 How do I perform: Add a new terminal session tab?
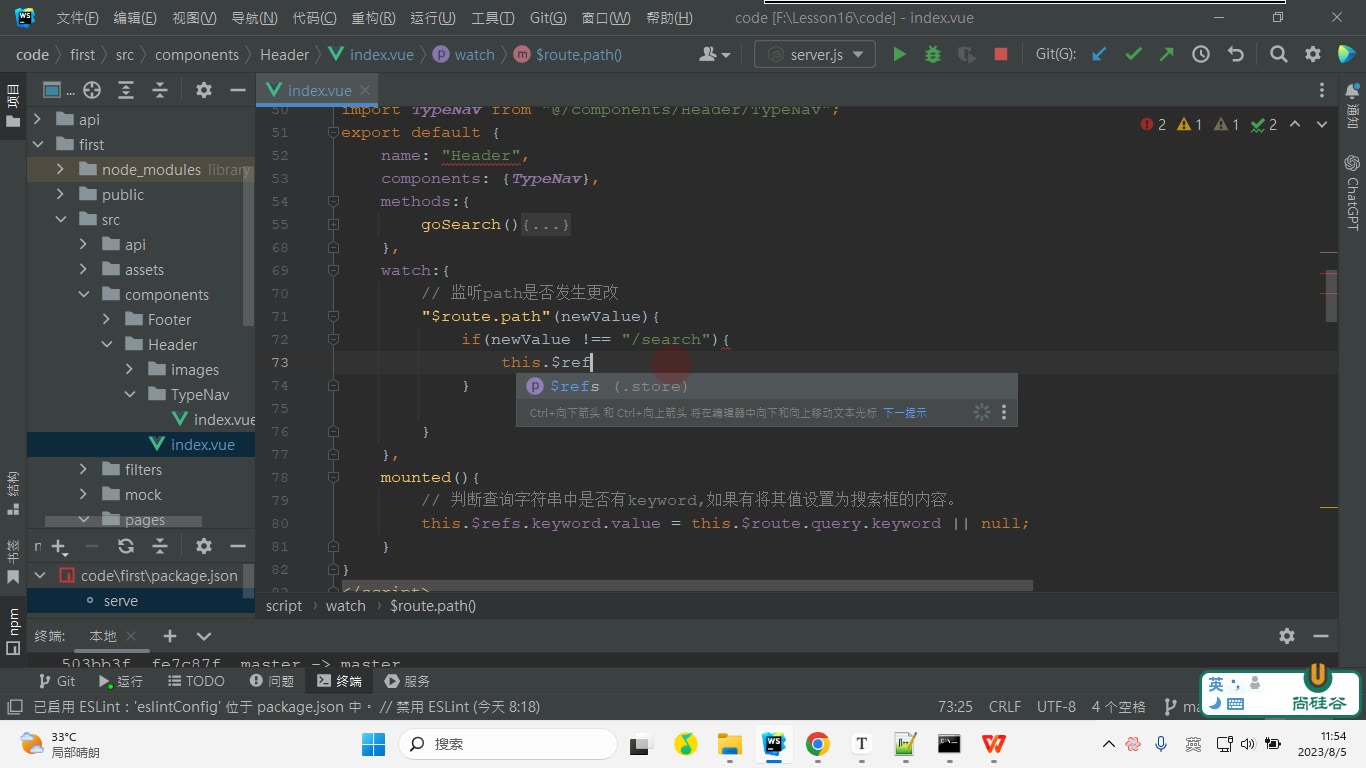pyautogui.click(x=170, y=636)
